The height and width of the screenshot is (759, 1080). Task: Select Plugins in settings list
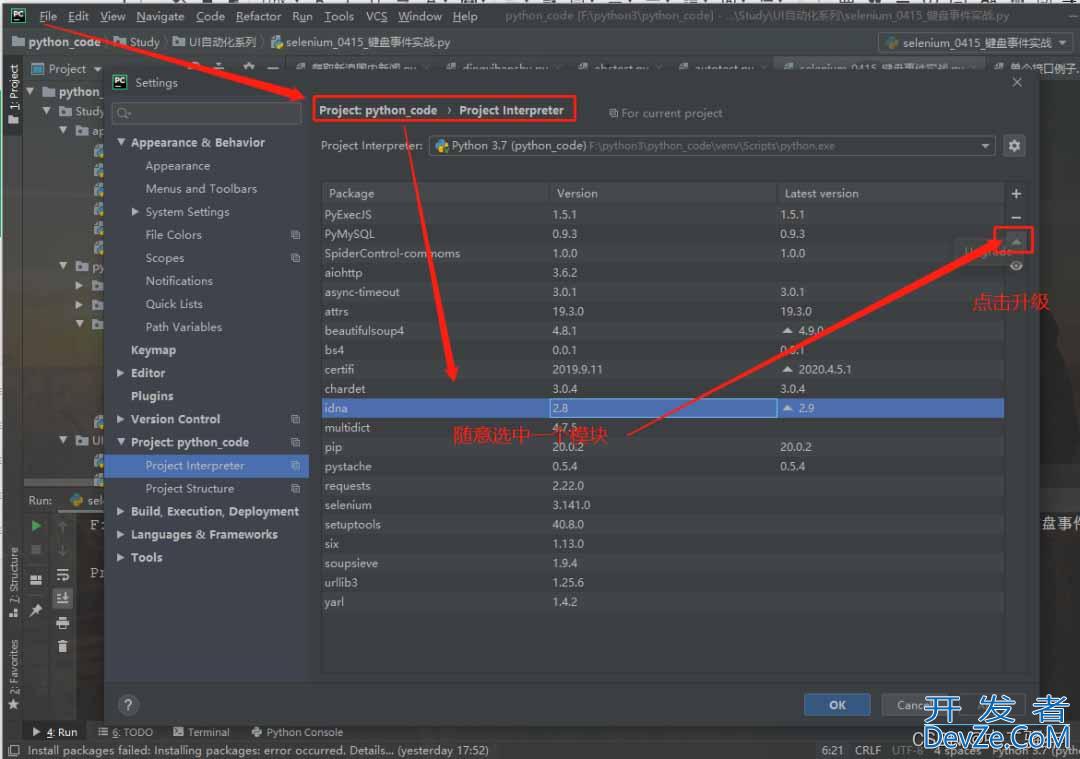point(152,397)
